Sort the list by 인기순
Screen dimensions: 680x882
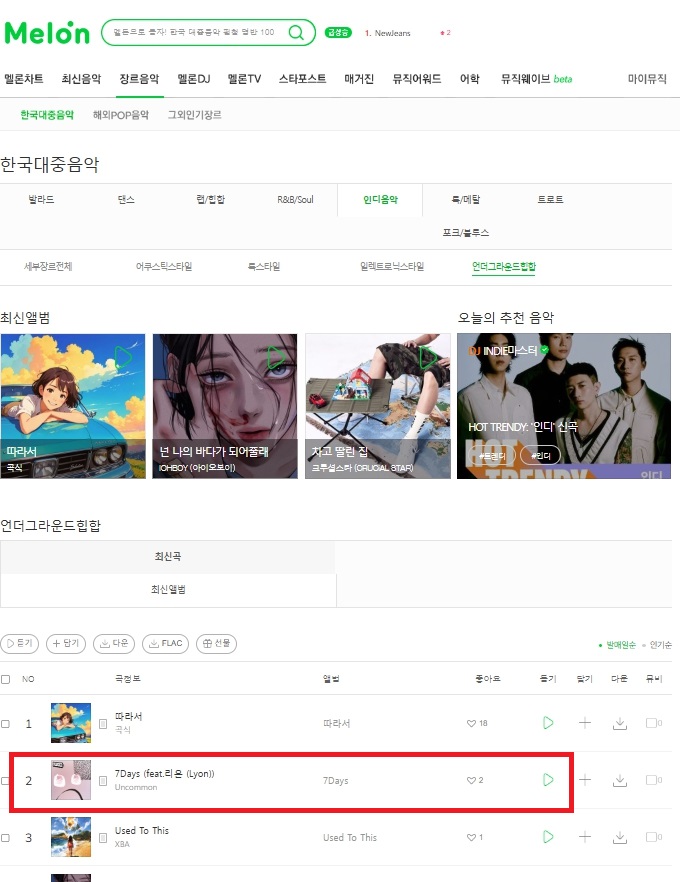click(660, 645)
